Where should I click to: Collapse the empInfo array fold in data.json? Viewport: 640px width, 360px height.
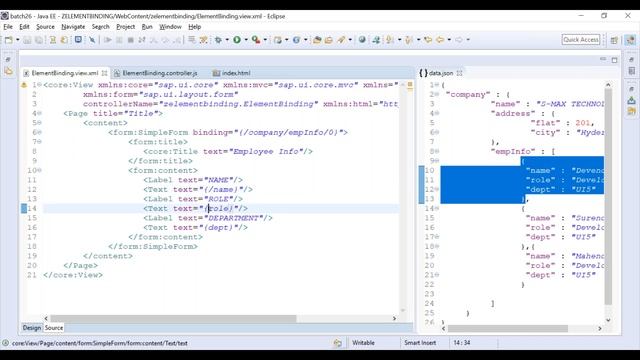[437, 151]
